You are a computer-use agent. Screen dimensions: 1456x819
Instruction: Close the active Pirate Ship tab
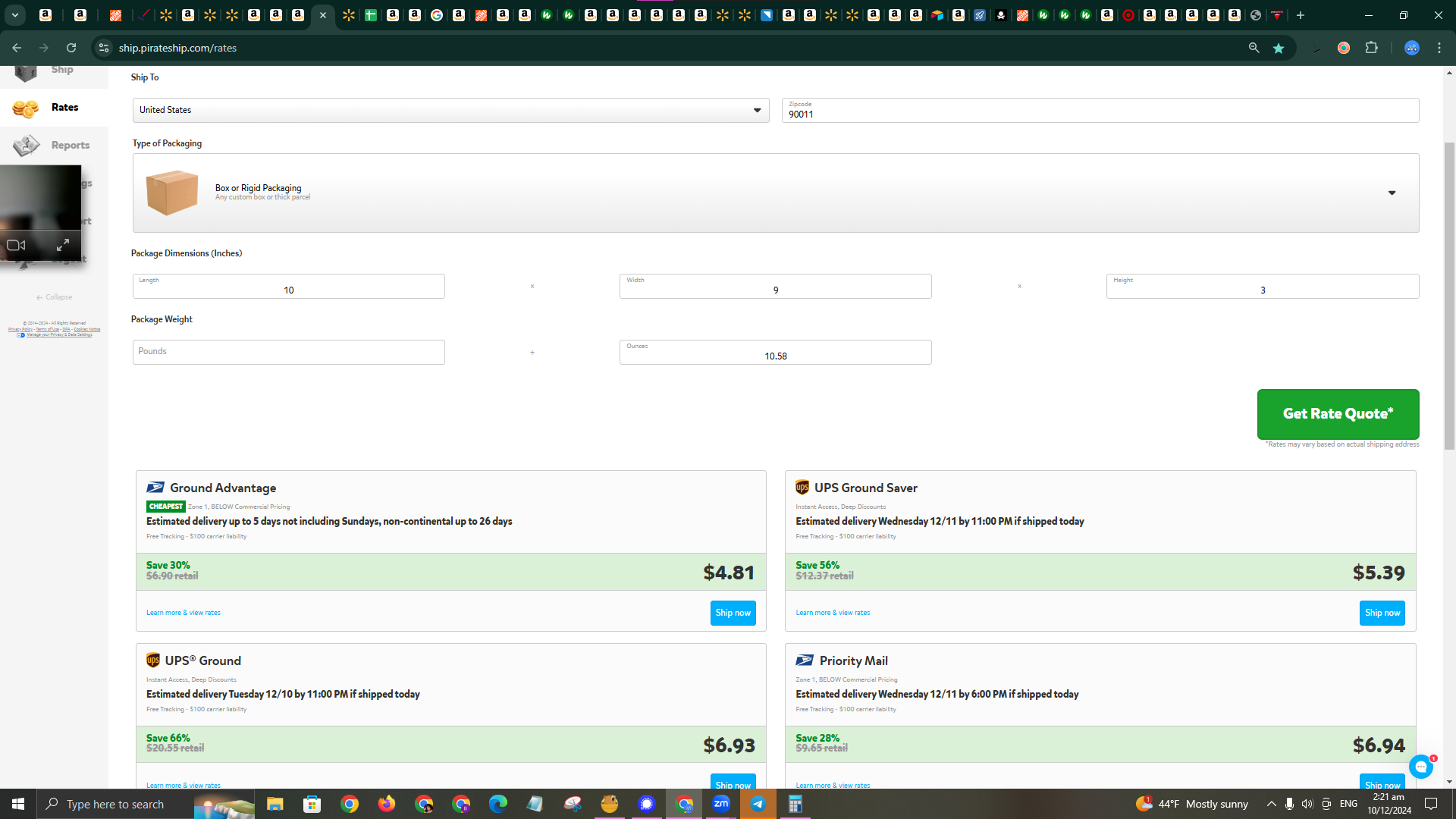click(x=323, y=15)
